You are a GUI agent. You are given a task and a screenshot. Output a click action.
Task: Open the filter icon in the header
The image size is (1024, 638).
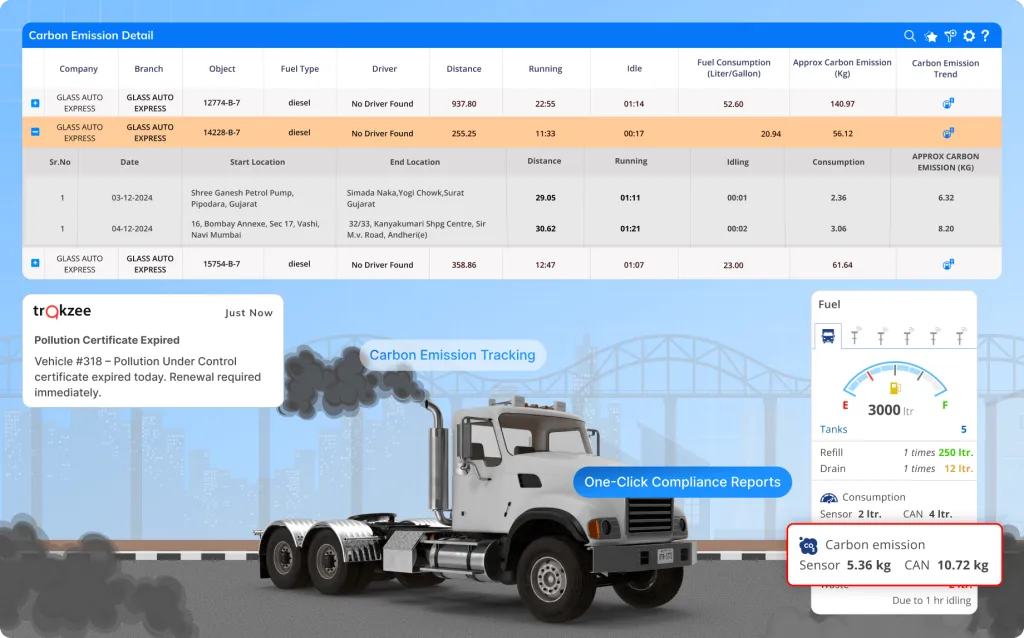(950, 36)
